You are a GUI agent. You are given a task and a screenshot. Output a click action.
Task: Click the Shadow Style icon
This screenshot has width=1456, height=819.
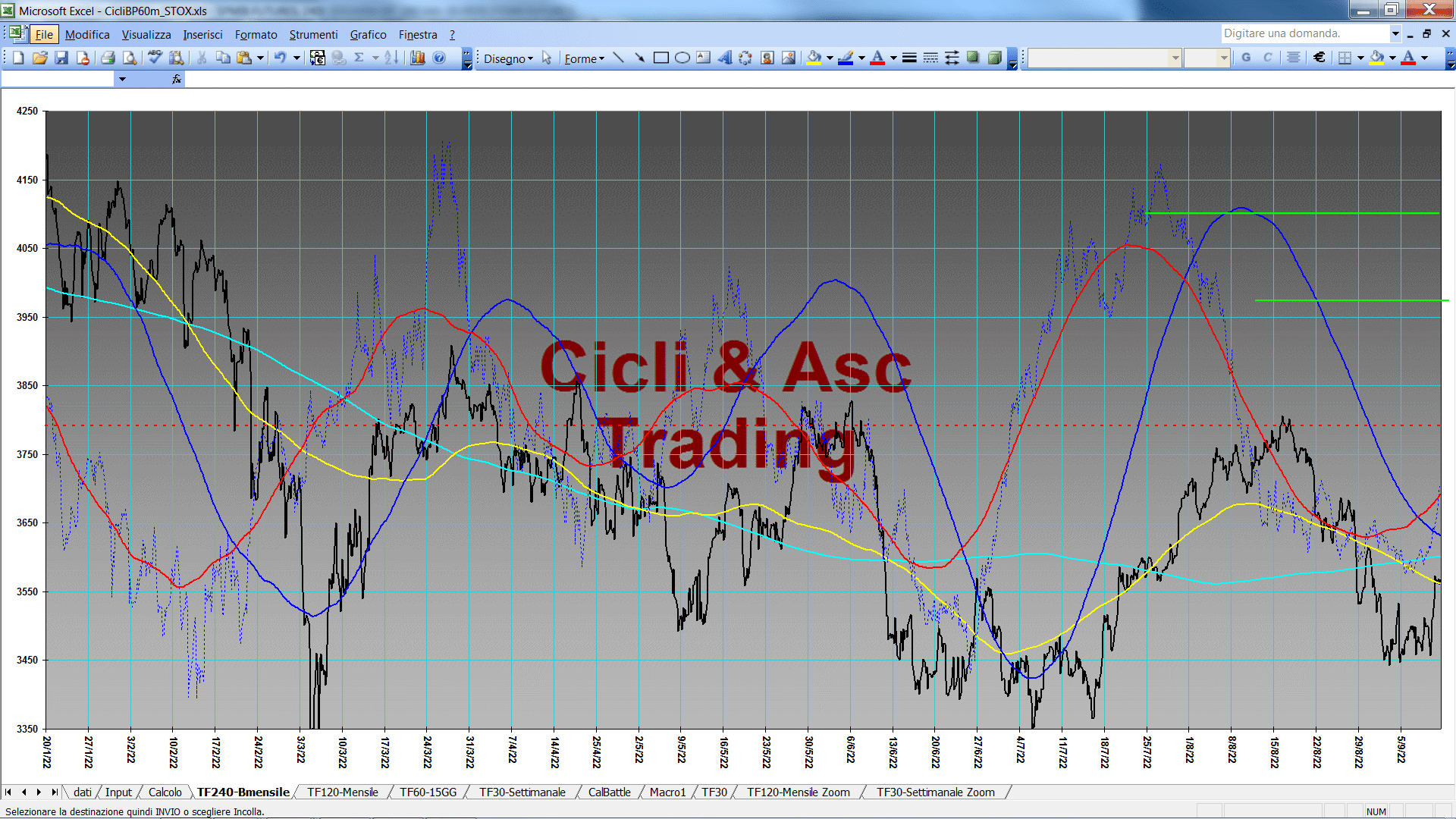(x=973, y=58)
